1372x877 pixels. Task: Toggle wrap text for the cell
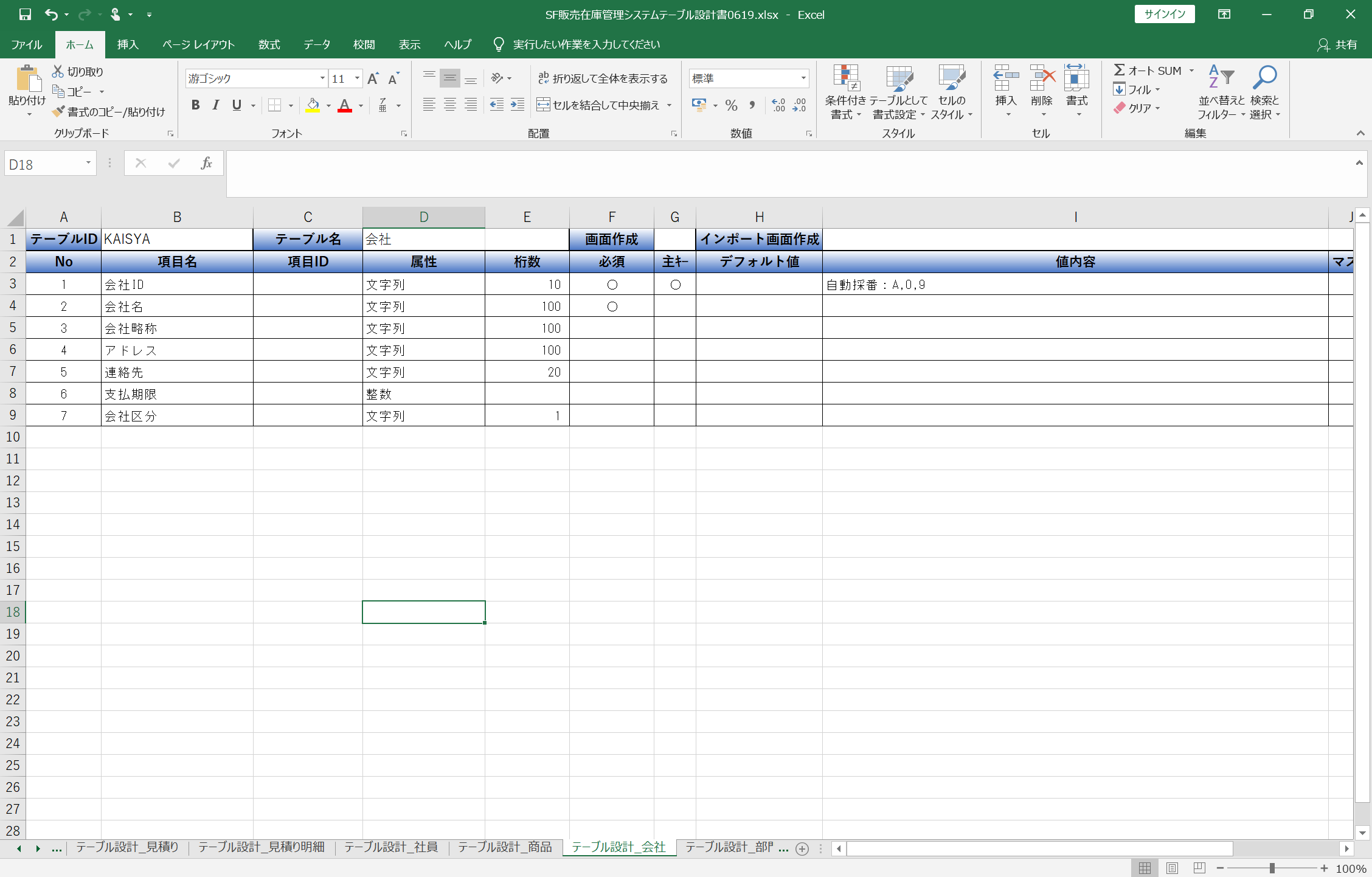click(602, 78)
